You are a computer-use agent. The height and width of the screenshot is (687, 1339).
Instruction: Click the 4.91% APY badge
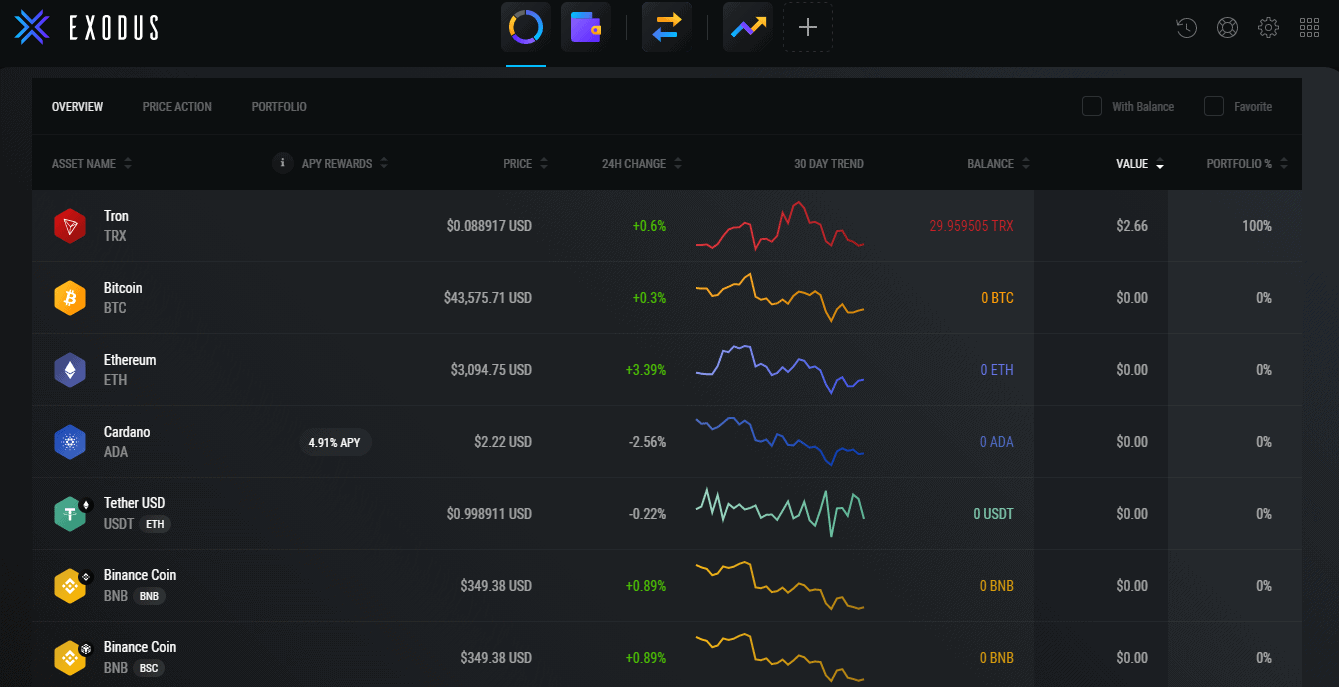(x=335, y=442)
